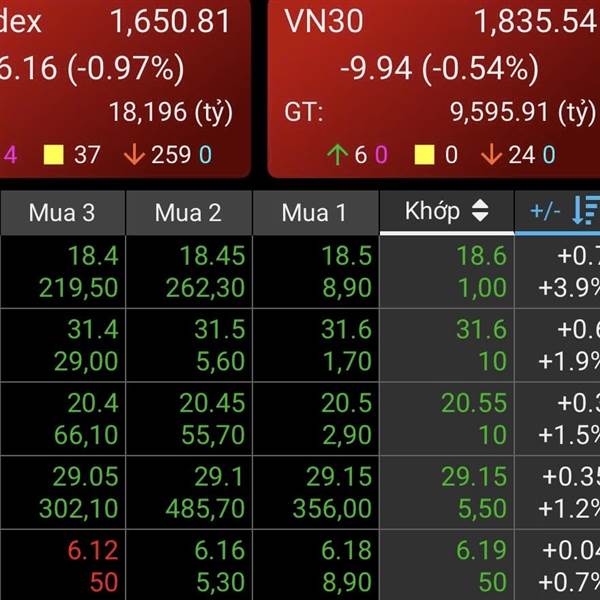Tap the orange down arrow beside 259
This screenshot has width=600, height=600.
[134, 155]
